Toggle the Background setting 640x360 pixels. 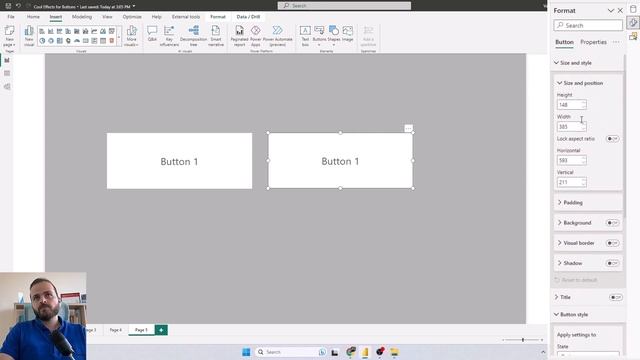click(x=612, y=223)
